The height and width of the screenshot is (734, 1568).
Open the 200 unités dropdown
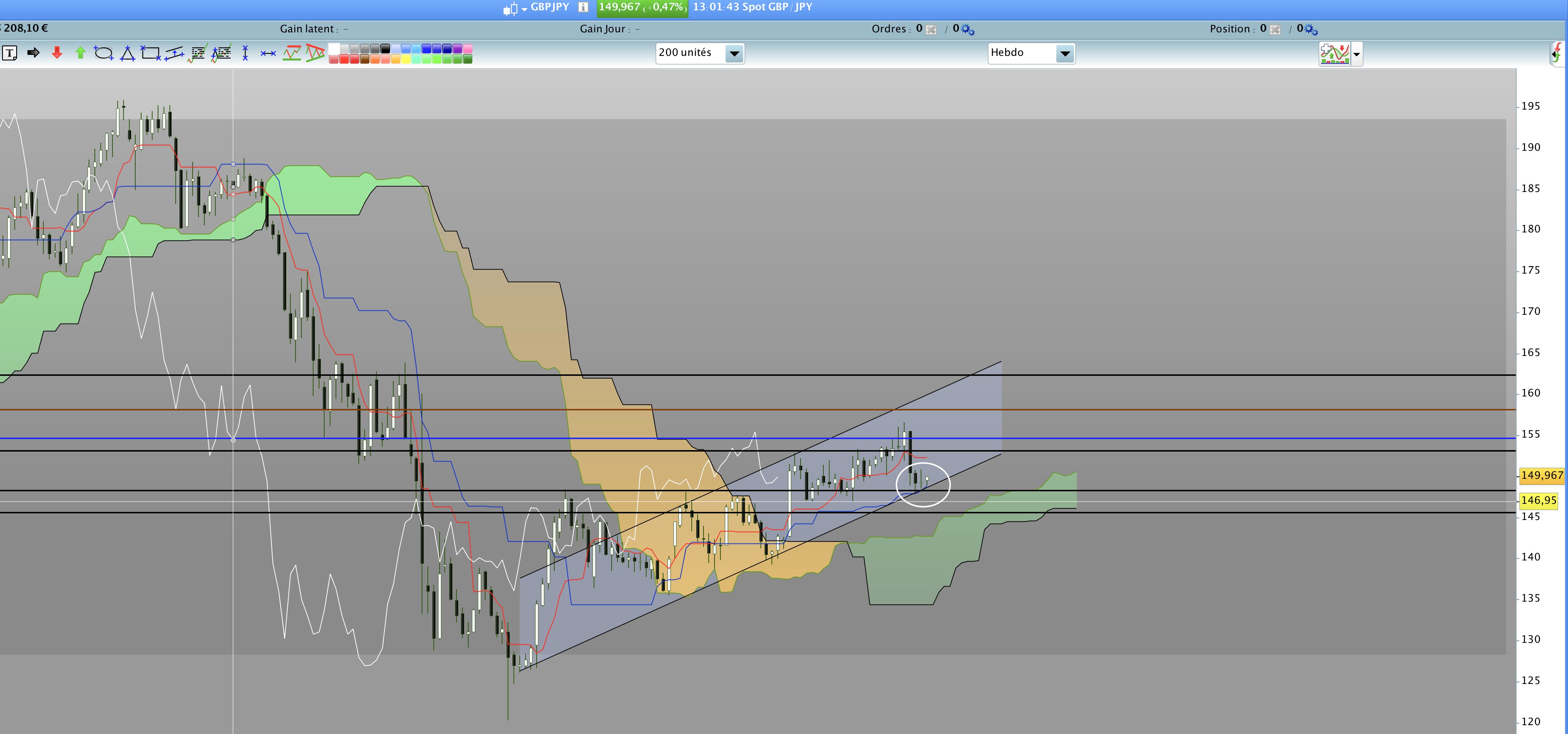pos(699,53)
